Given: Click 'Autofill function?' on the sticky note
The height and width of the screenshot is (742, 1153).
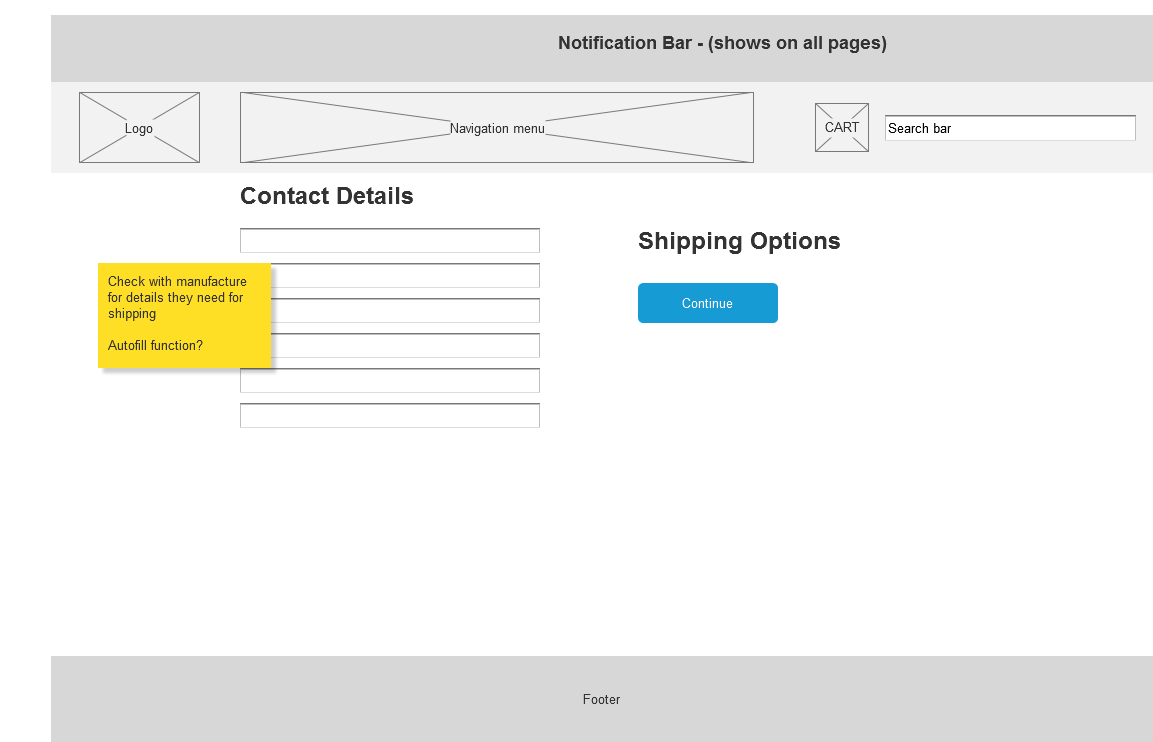Looking at the screenshot, I should [x=155, y=346].
